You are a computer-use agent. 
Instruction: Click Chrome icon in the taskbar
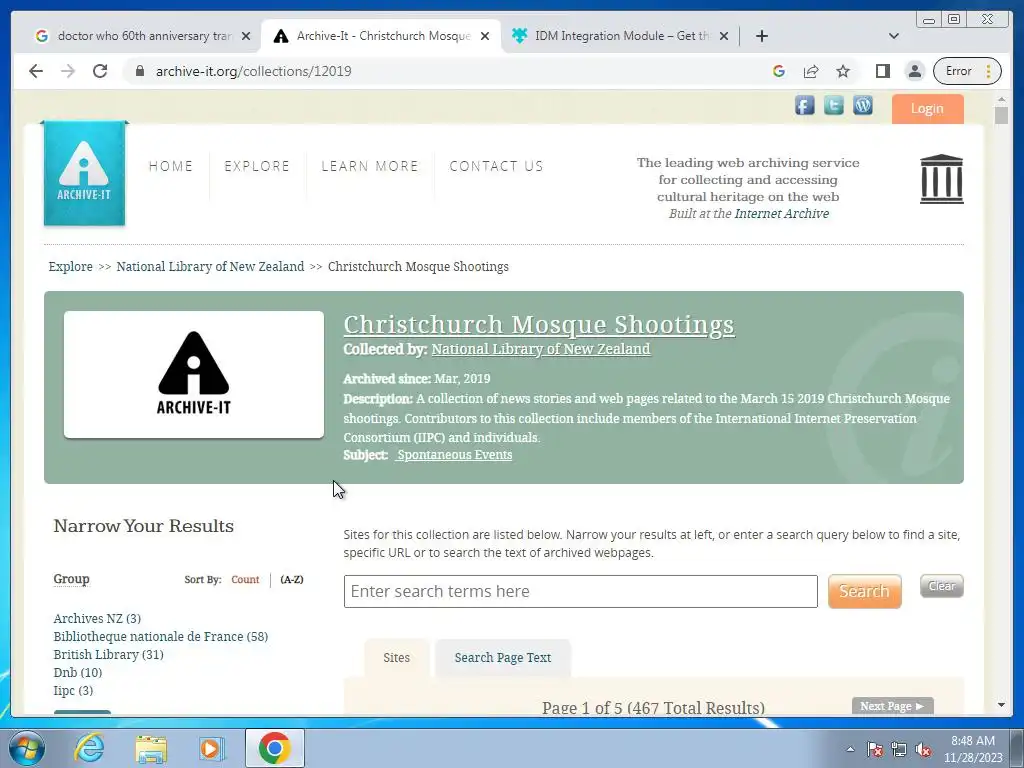(x=274, y=748)
